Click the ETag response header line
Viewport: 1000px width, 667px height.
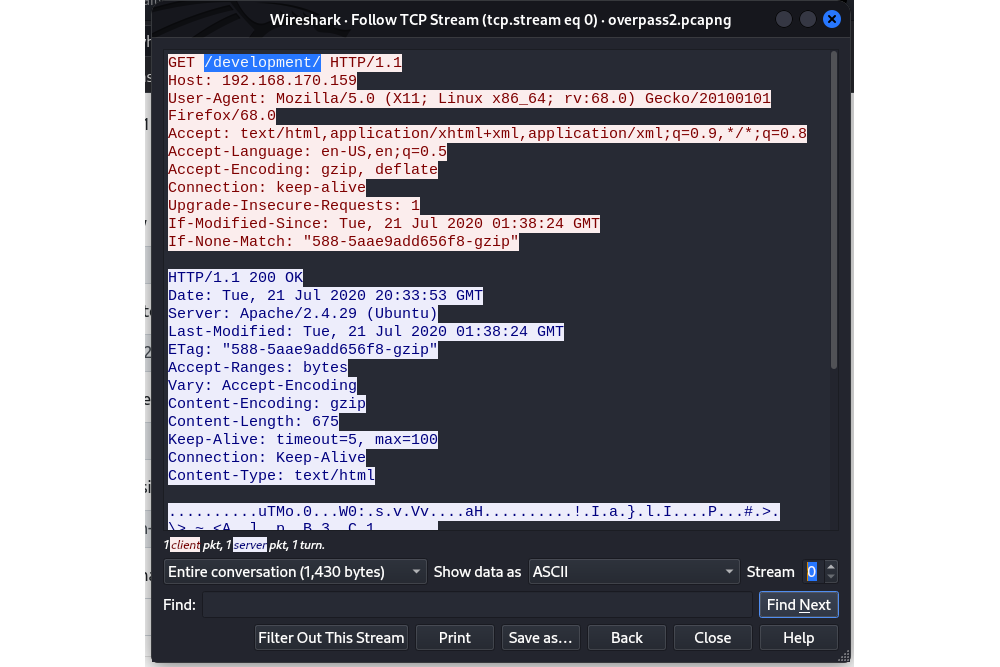[303, 349]
